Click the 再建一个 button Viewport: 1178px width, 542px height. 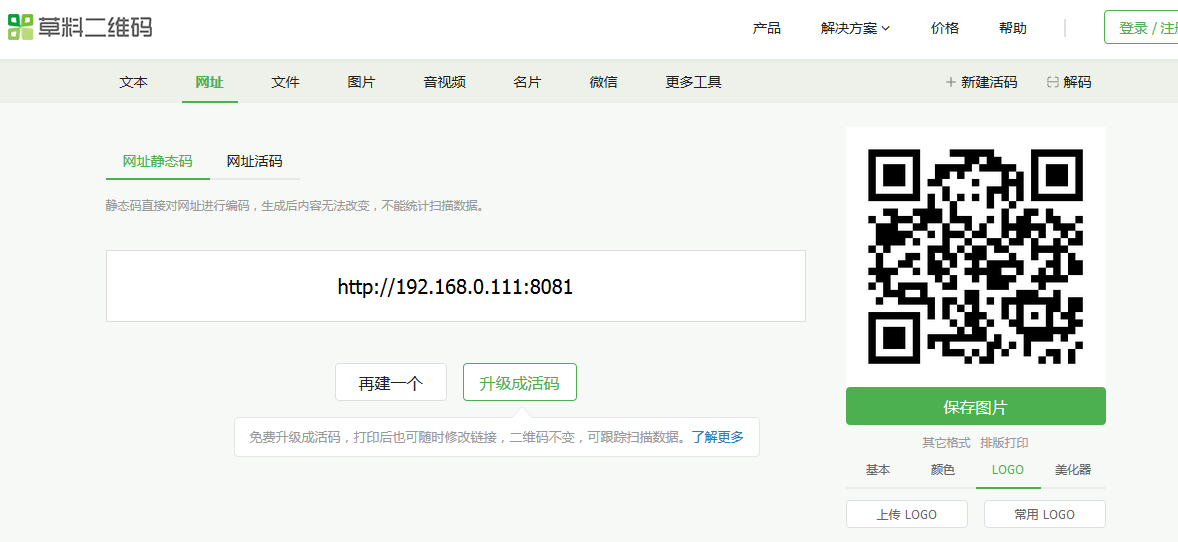391,383
